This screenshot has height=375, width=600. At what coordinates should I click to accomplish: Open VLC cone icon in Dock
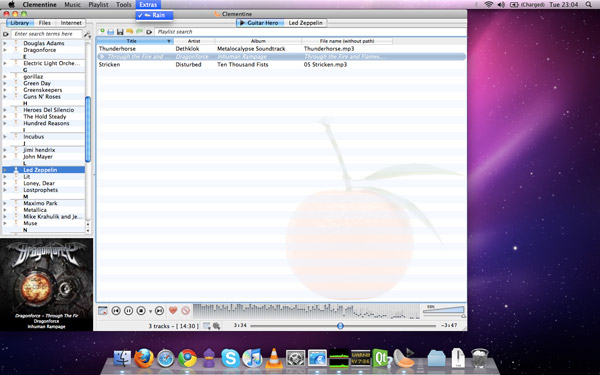click(274, 359)
